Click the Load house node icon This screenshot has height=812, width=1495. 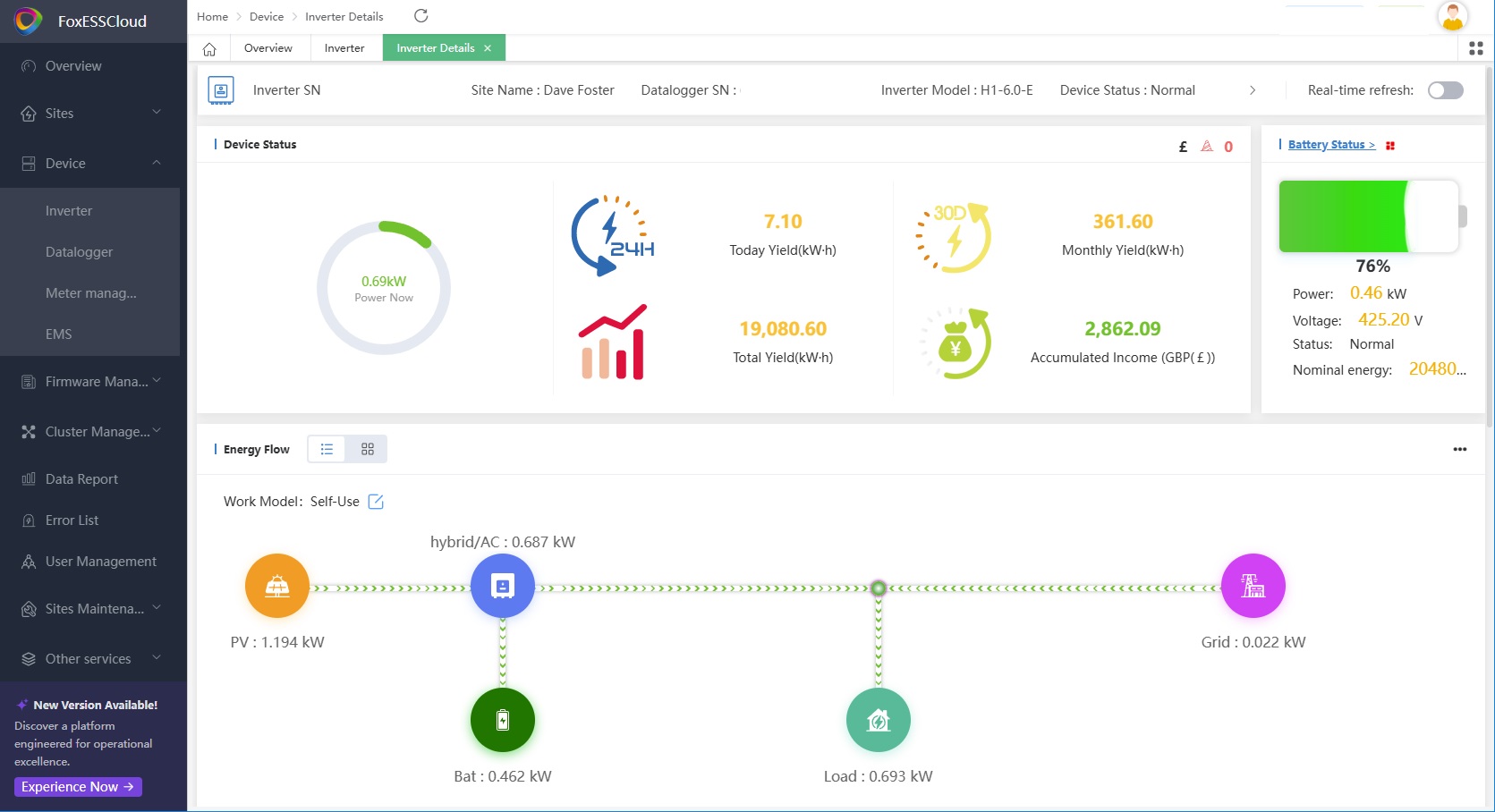click(x=878, y=720)
